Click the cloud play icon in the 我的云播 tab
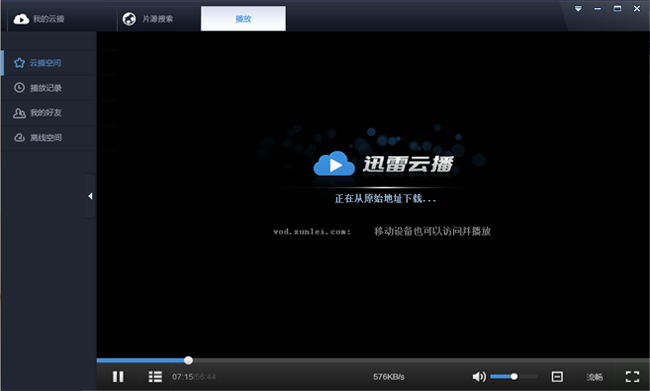Viewport: 650px width, 391px height. [21, 19]
